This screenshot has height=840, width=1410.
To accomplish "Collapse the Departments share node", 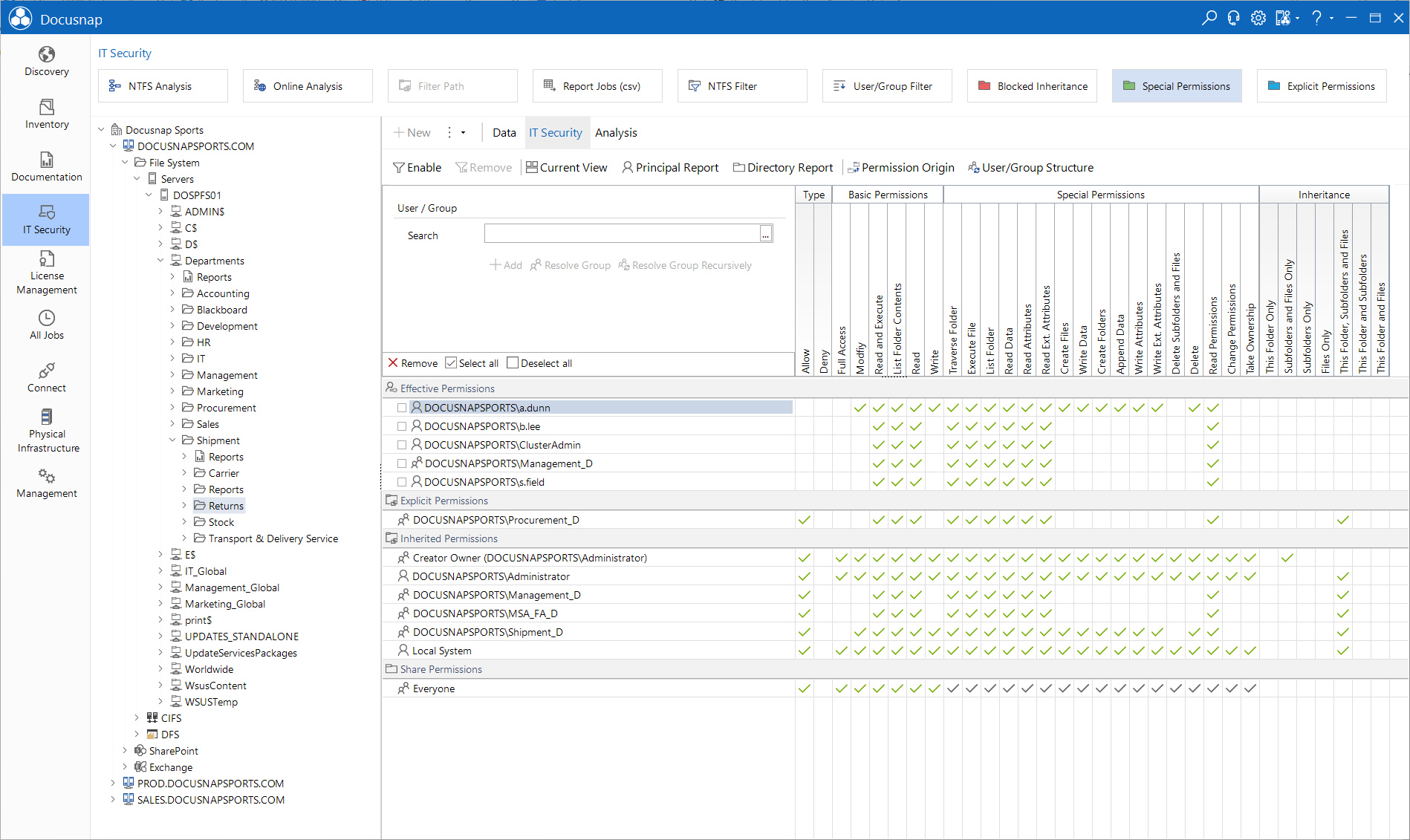I will pos(160,261).
